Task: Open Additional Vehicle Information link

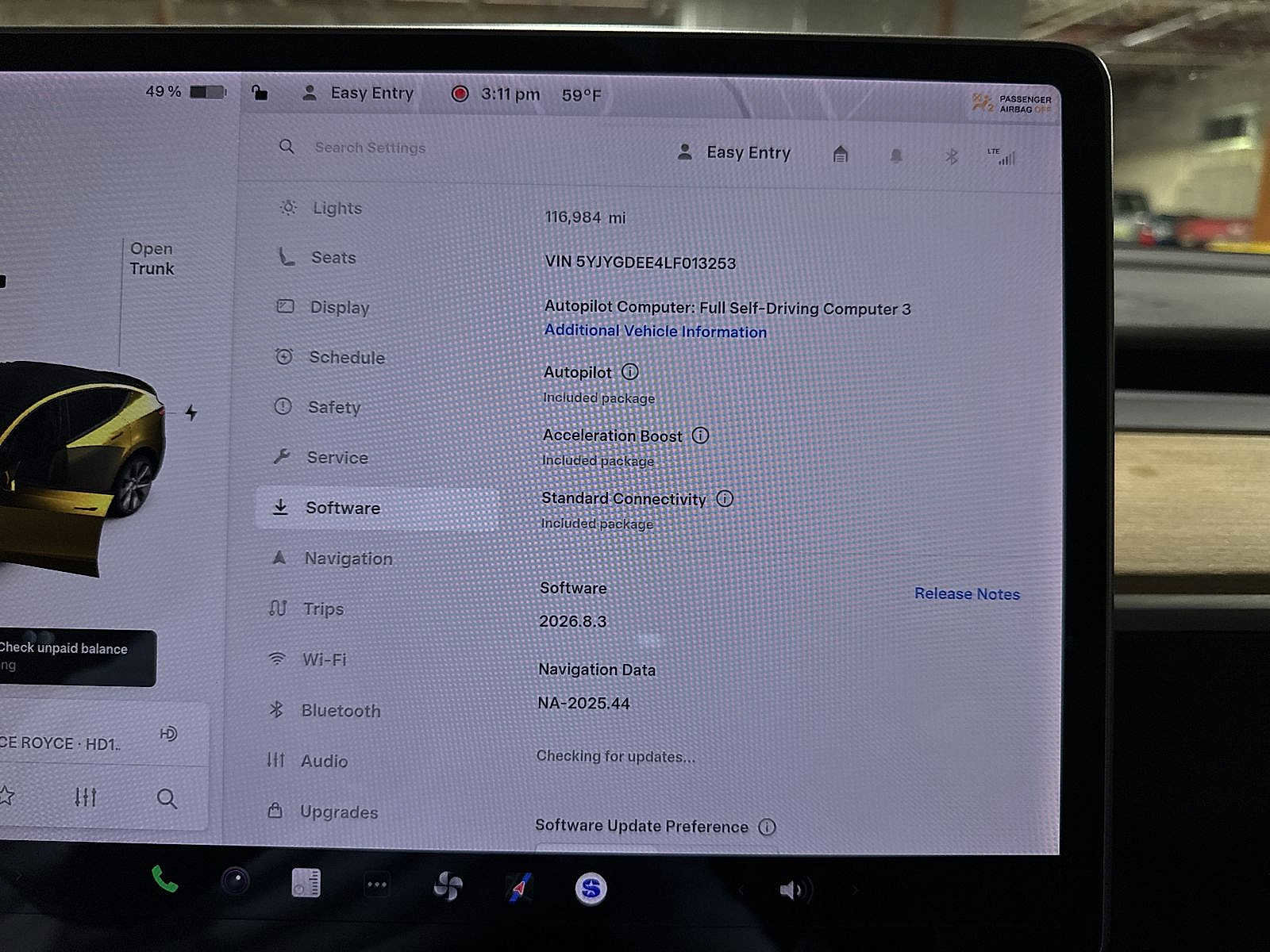Action: click(x=655, y=332)
